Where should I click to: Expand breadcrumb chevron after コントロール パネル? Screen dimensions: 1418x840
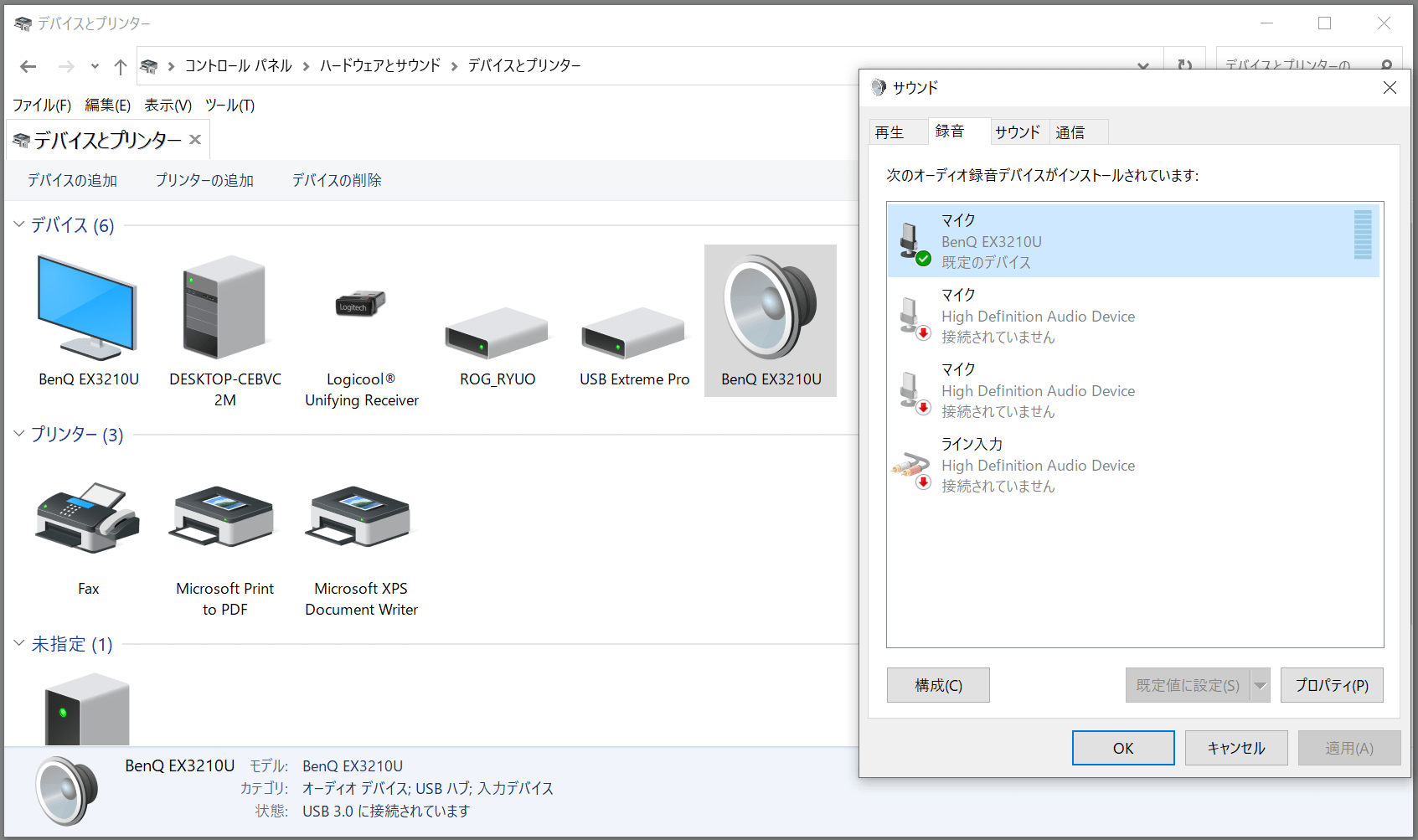[306, 66]
